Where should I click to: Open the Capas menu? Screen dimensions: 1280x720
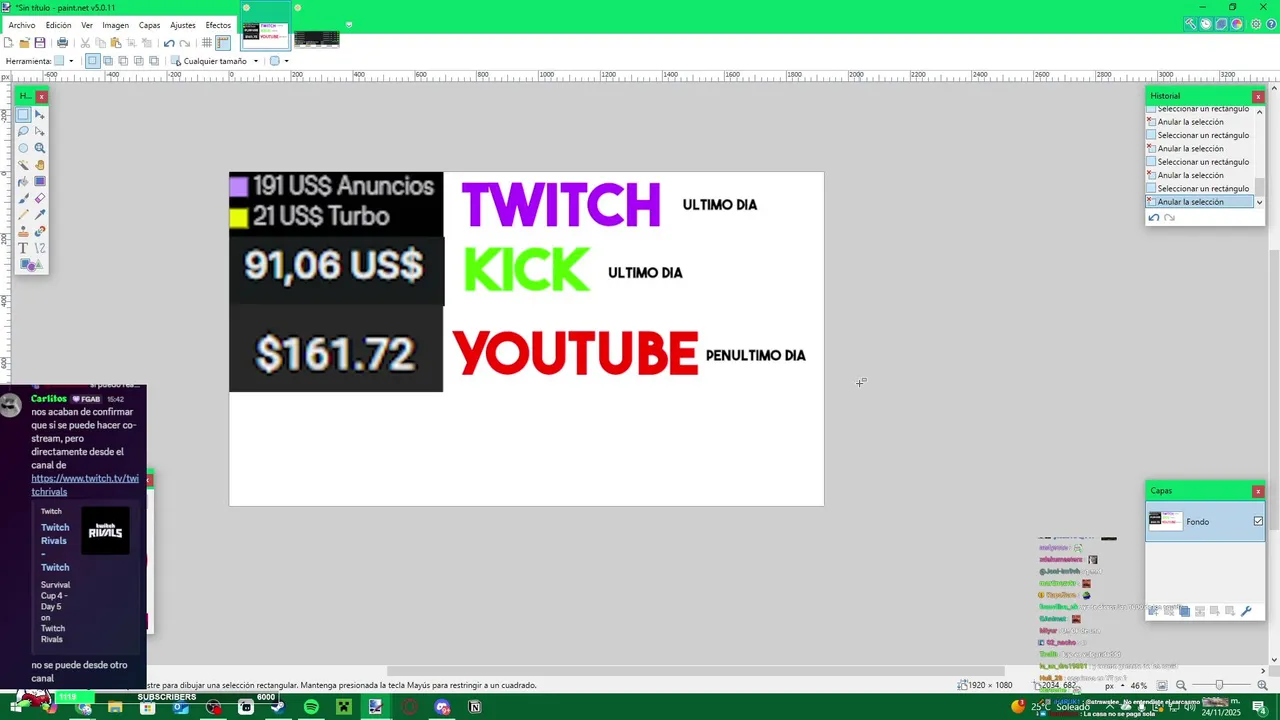click(149, 25)
